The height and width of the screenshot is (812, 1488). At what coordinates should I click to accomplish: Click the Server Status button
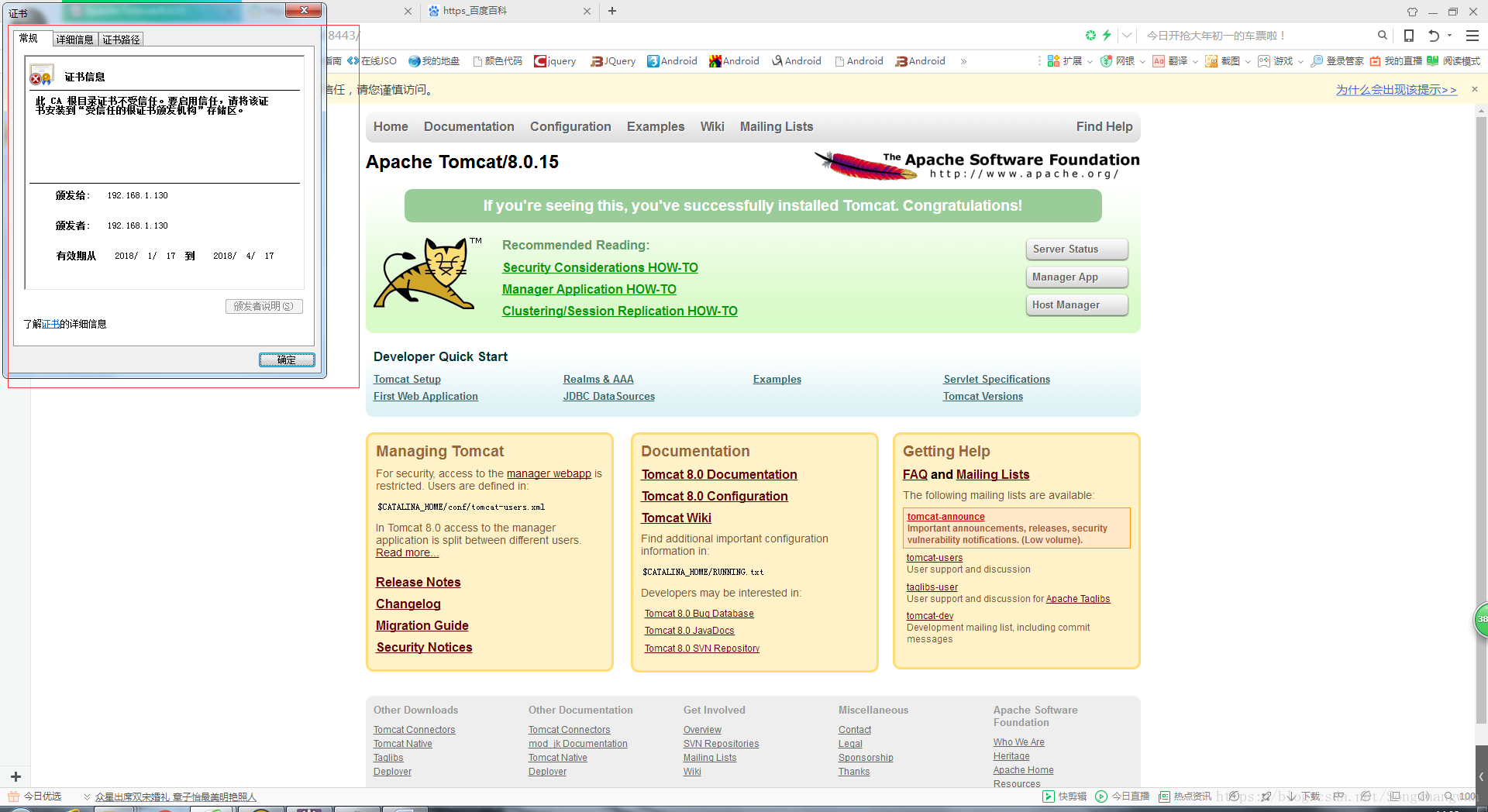click(x=1077, y=249)
